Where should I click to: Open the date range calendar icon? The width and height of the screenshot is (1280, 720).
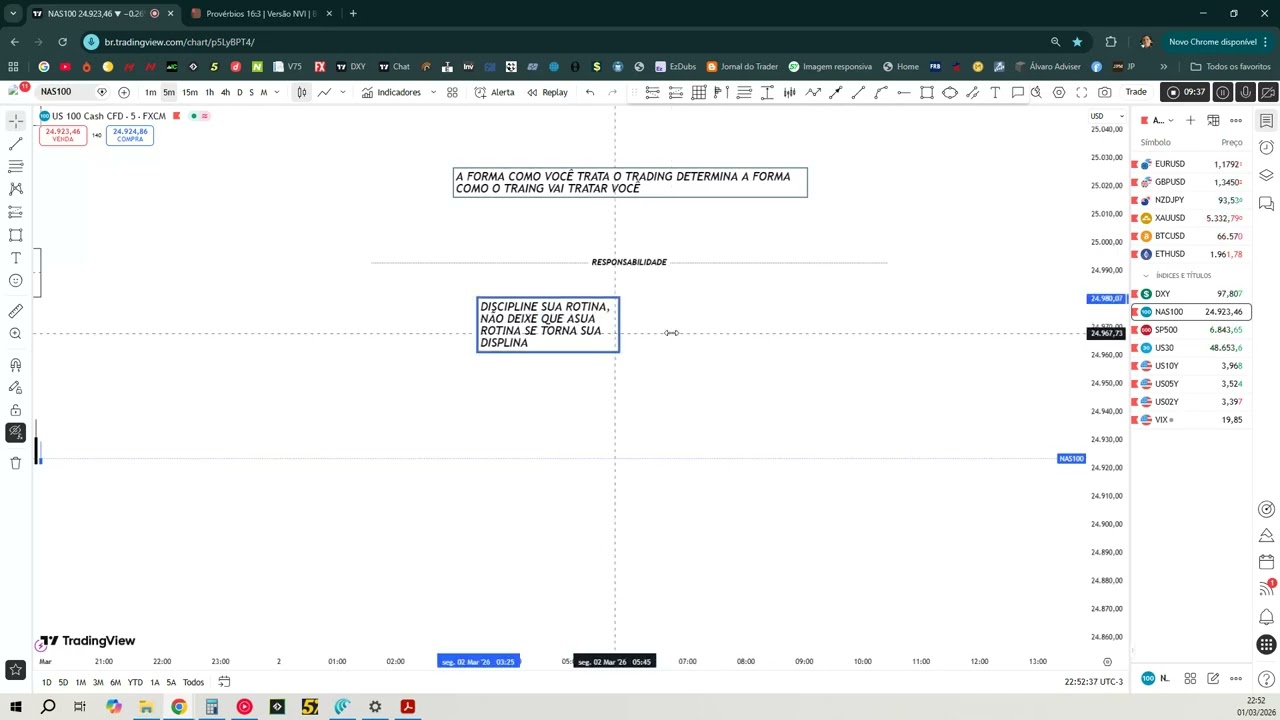click(x=224, y=682)
